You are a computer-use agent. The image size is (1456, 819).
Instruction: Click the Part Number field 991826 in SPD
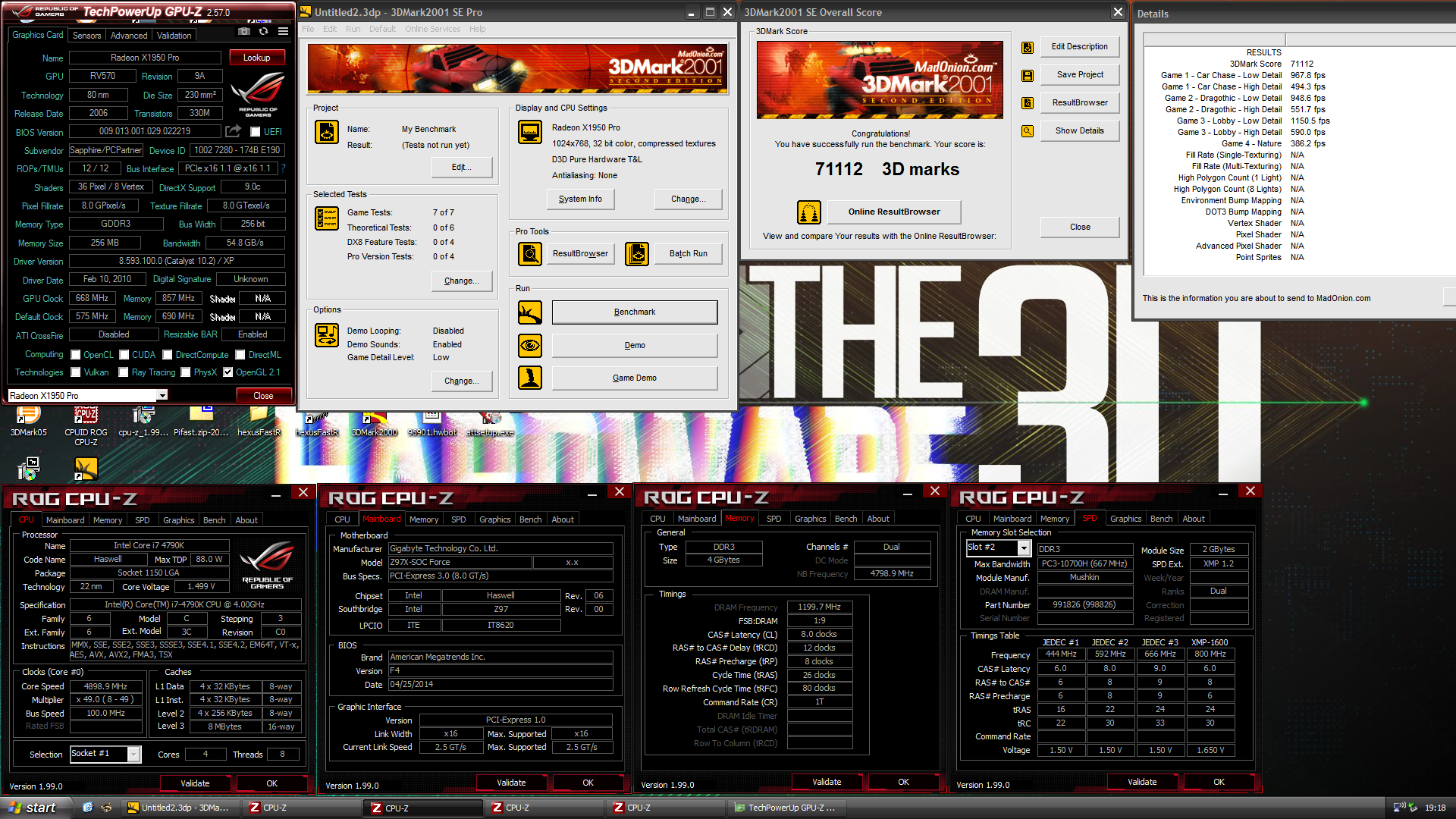point(1084,605)
